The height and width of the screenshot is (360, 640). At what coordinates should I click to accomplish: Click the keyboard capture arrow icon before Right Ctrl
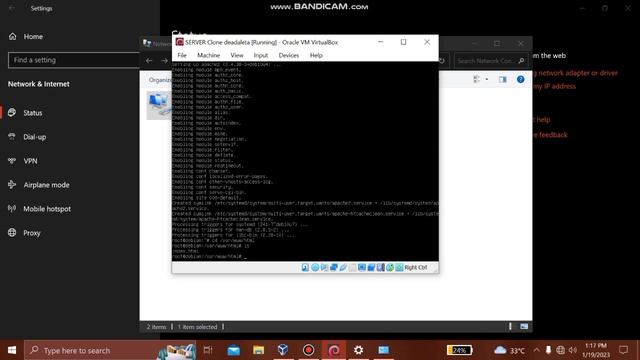tap(399, 267)
